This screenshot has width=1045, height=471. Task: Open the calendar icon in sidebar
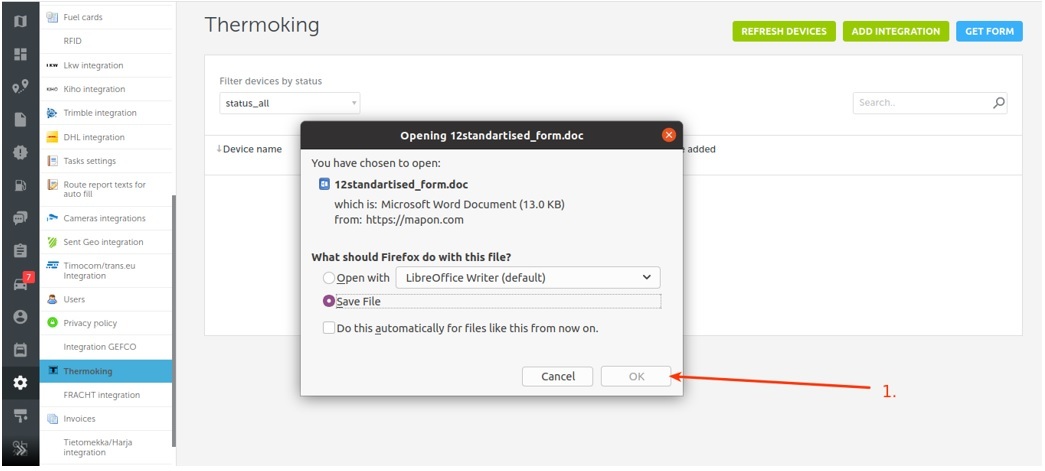coord(20,349)
